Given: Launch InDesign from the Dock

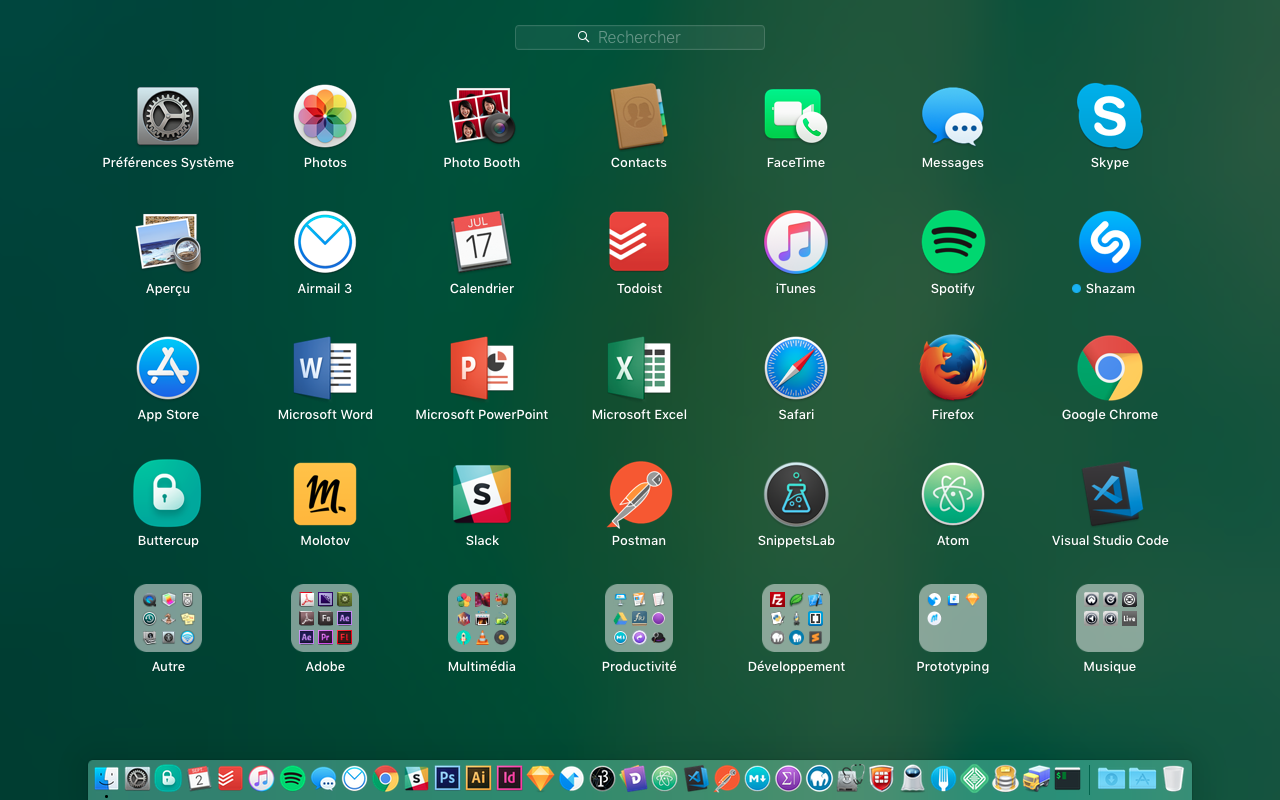Looking at the screenshot, I should click(509, 778).
